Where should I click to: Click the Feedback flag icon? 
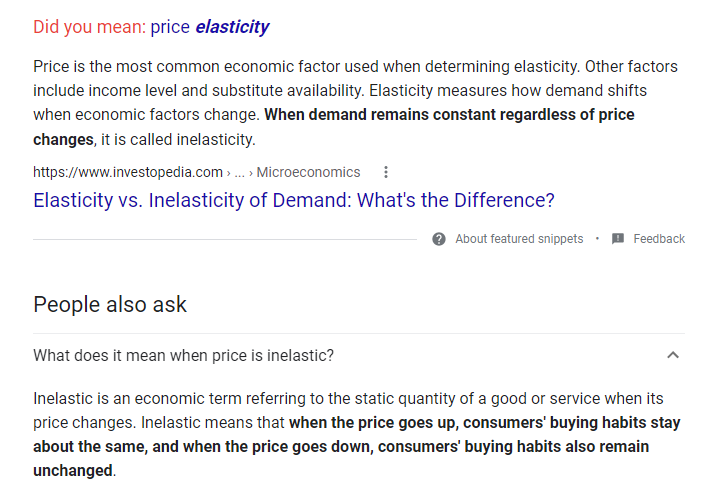618,239
